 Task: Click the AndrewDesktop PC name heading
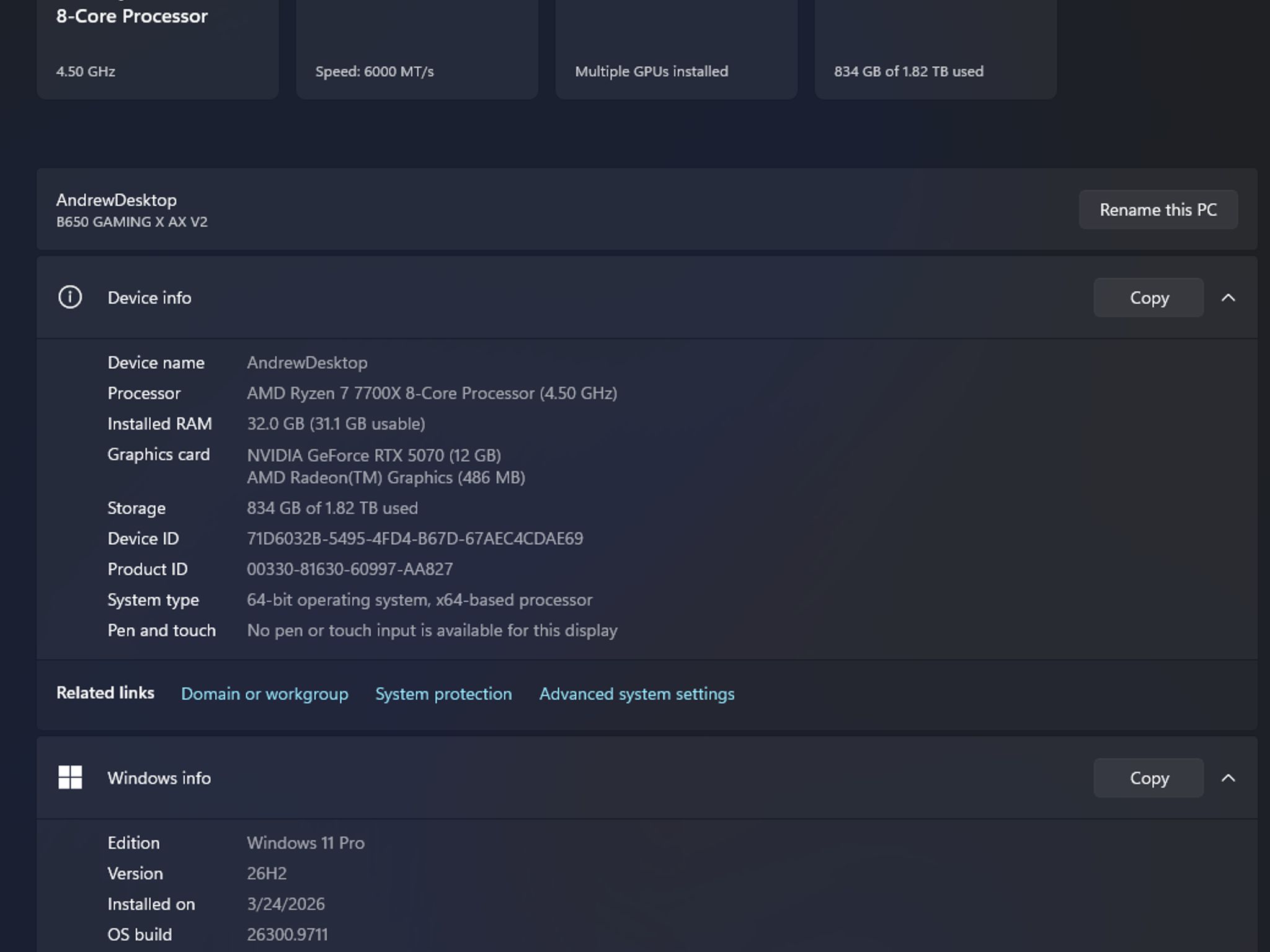(117, 200)
